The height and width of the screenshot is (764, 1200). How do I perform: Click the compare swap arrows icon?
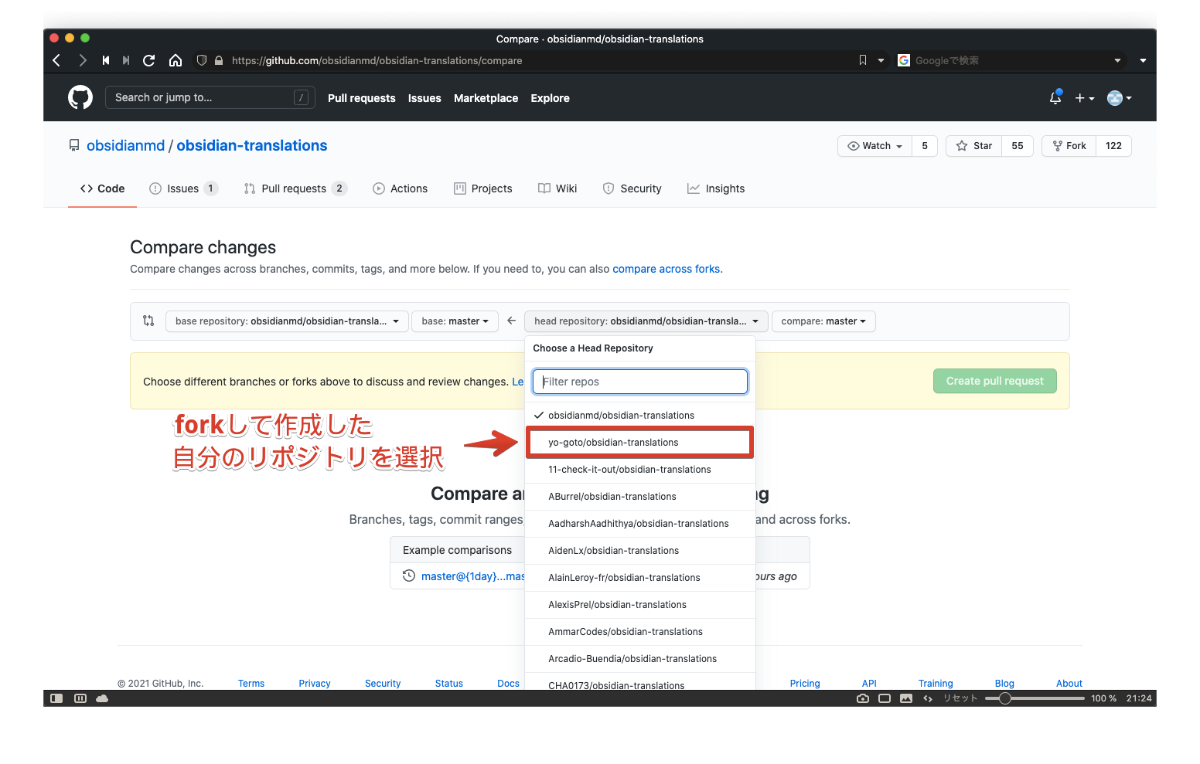click(149, 321)
